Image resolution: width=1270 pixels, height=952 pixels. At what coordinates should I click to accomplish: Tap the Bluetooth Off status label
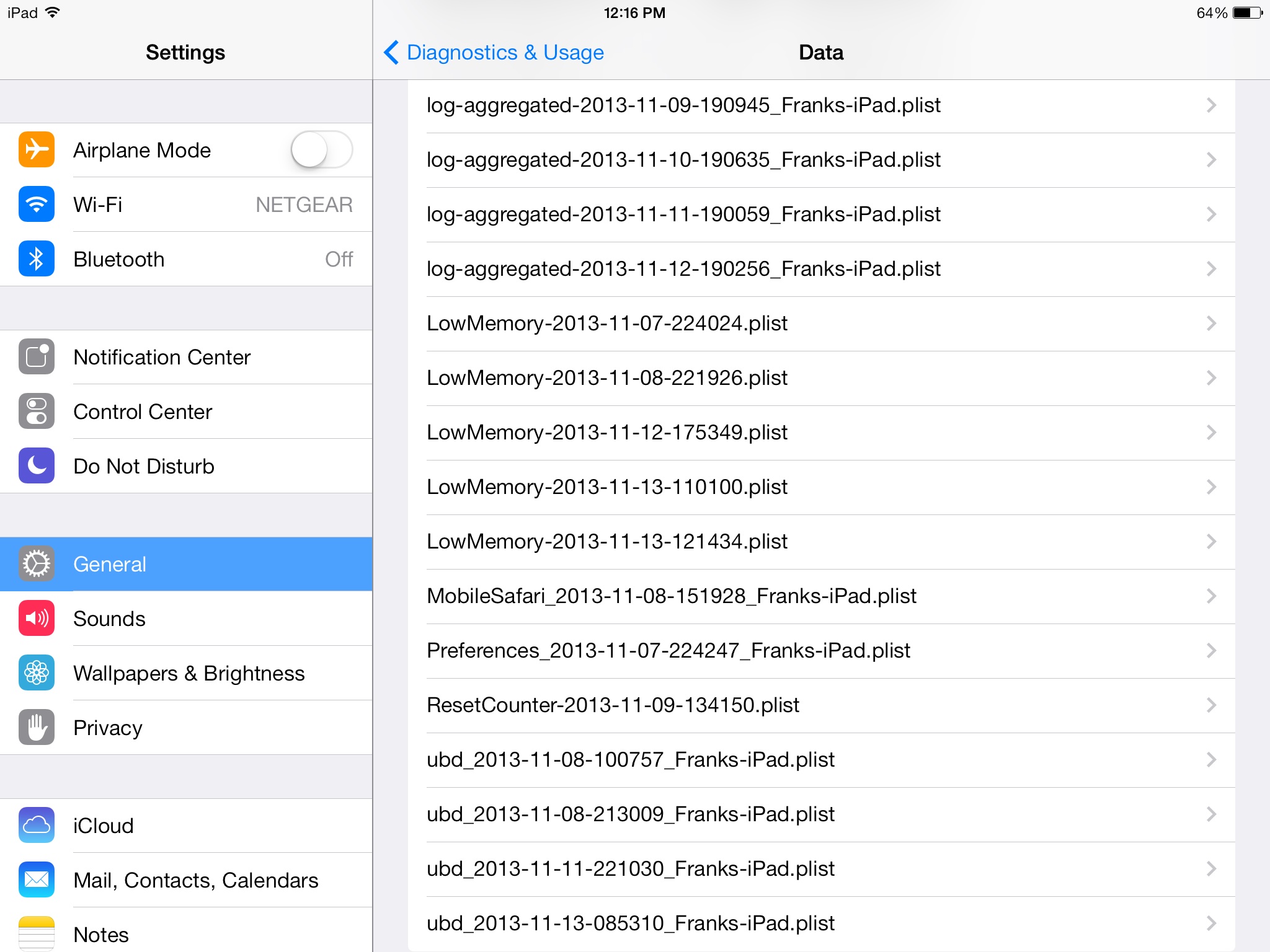[339, 259]
